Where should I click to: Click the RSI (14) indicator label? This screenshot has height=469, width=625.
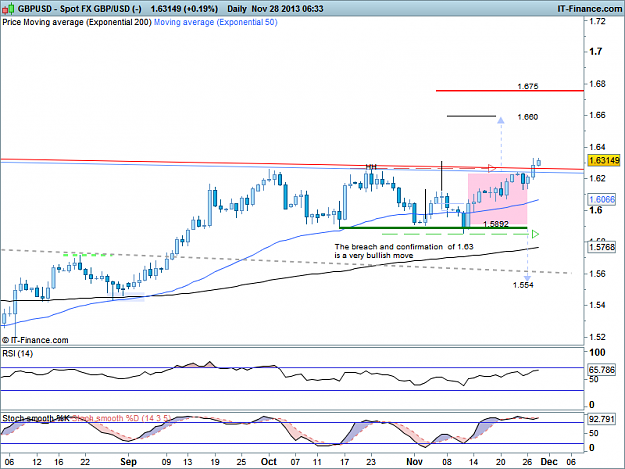(x=18, y=354)
